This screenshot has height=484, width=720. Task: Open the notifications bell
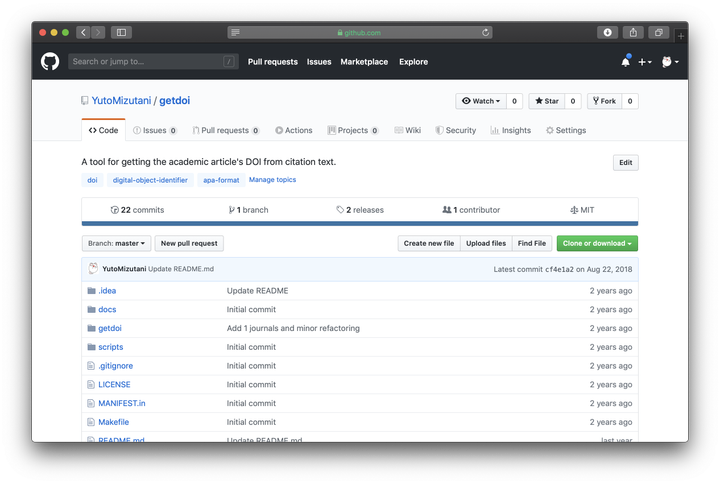click(x=625, y=61)
